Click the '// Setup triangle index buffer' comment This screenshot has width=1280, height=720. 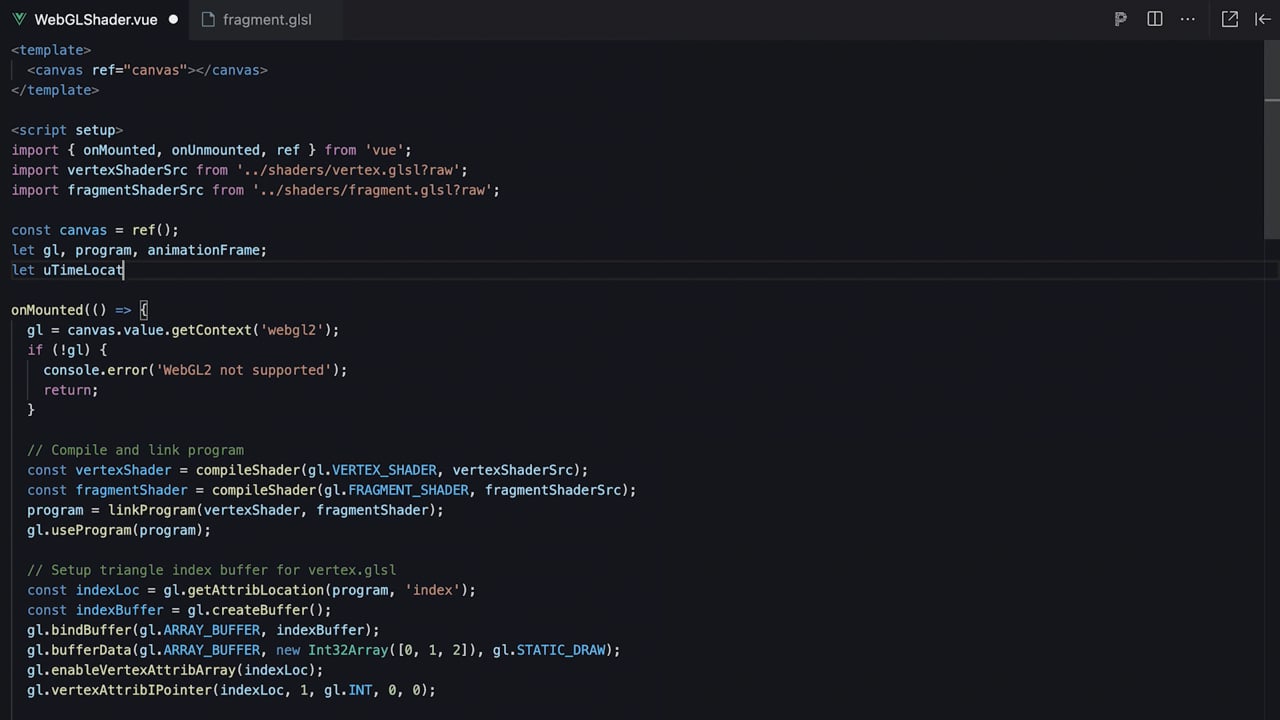click(211, 570)
